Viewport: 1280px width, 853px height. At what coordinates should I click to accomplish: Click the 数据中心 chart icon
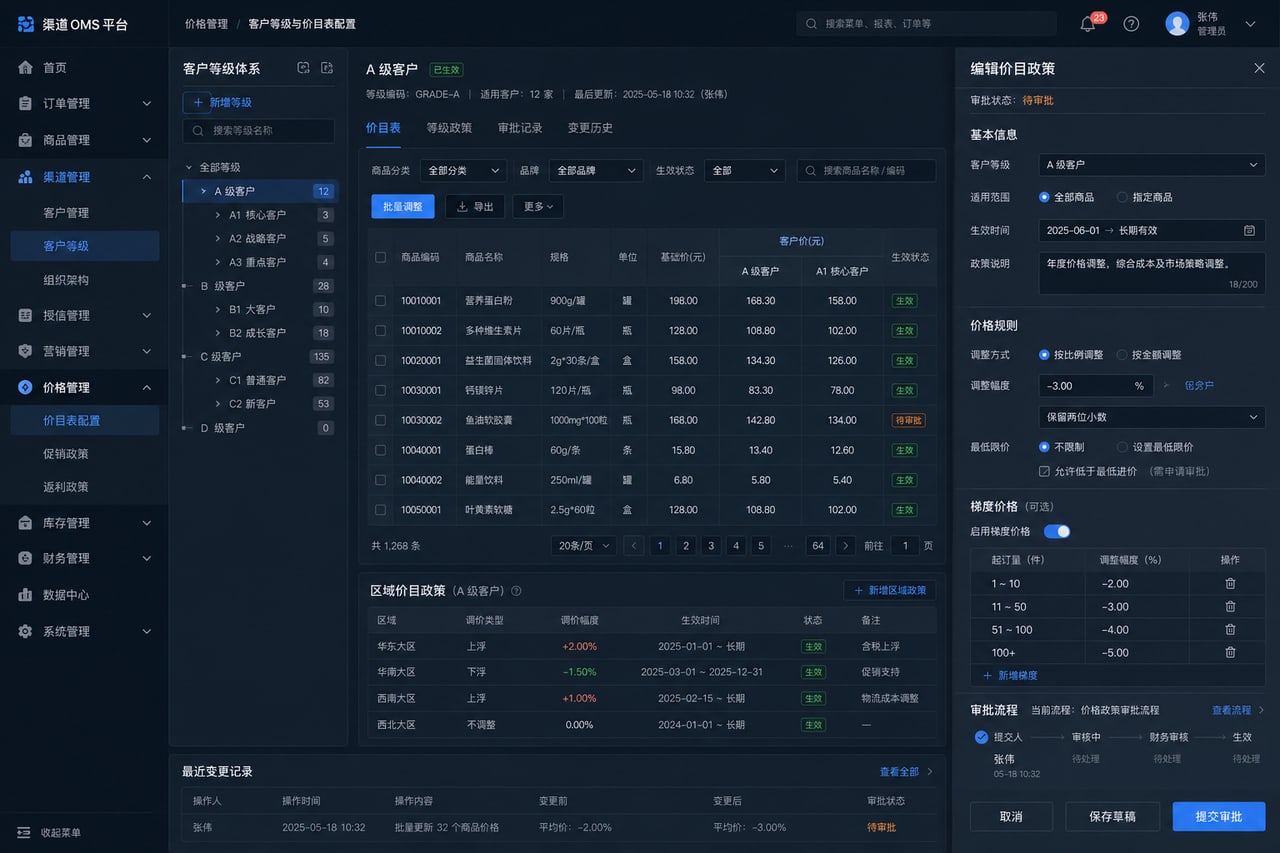pyautogui.click(x=26, y=595)
